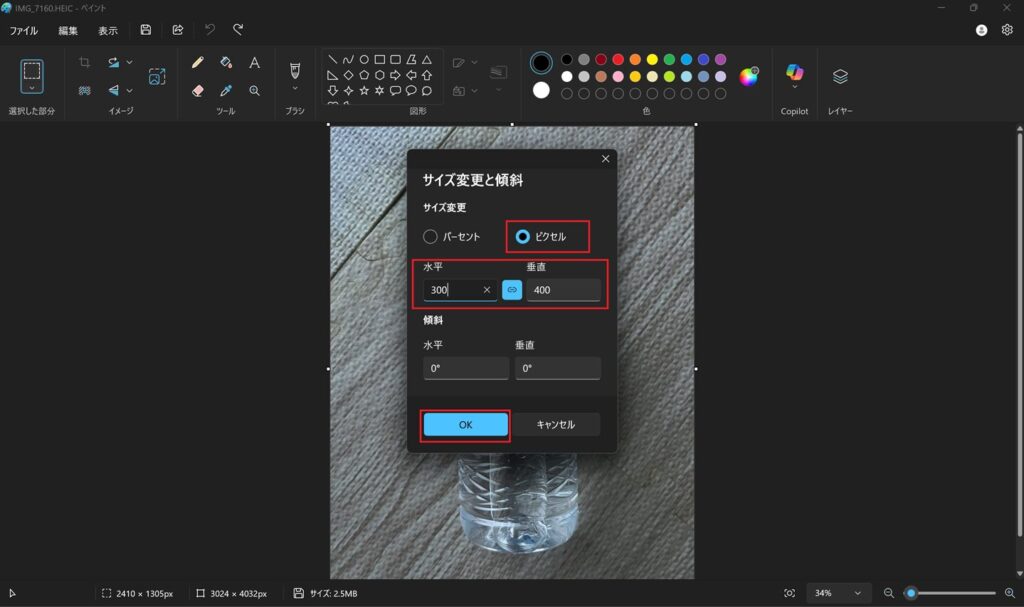Open the zoom percentage 34% dropdown
Viewport: 1024px width, 607px height.
click(x=839, y=593)
